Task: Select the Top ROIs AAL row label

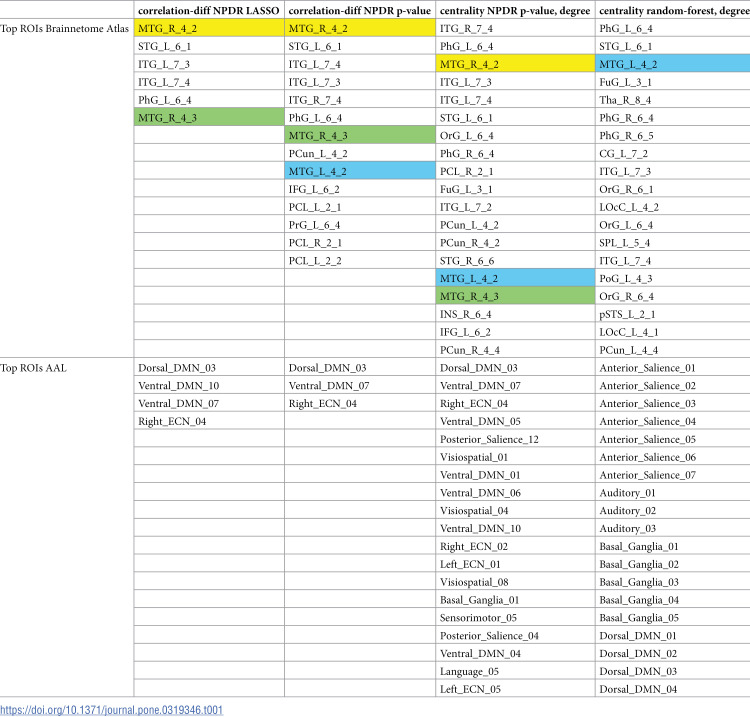Action: tap(33, 368)
